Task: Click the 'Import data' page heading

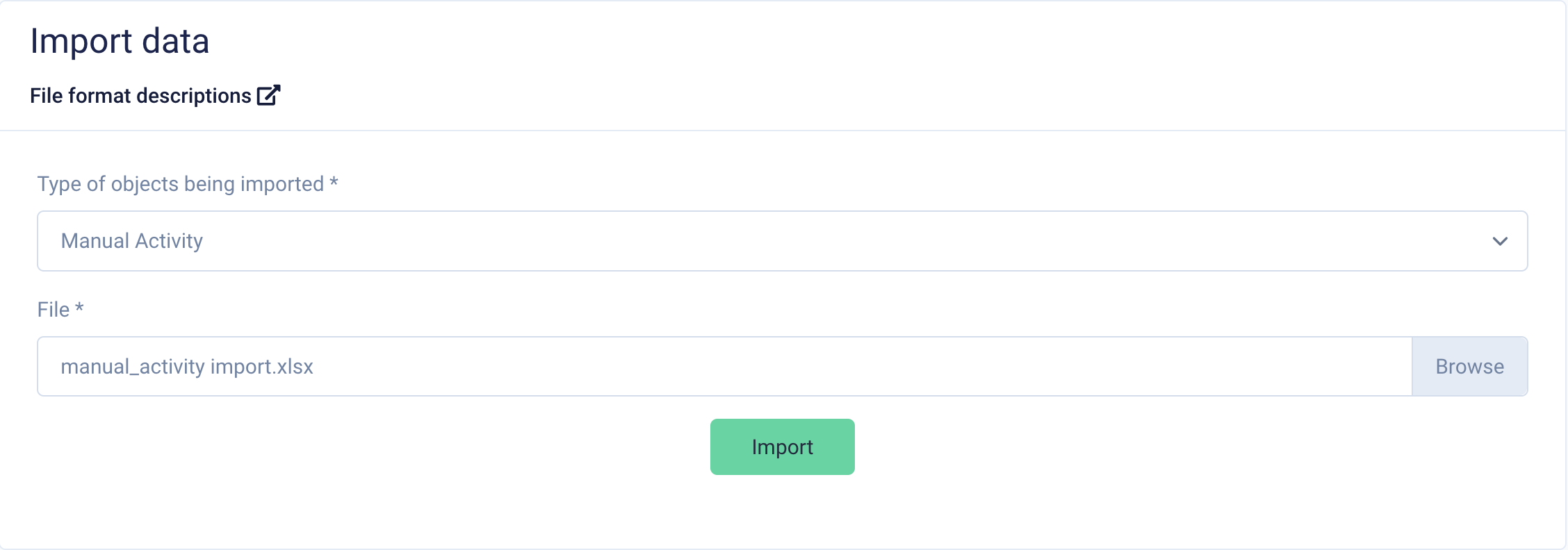Action: tap(120, 41)
